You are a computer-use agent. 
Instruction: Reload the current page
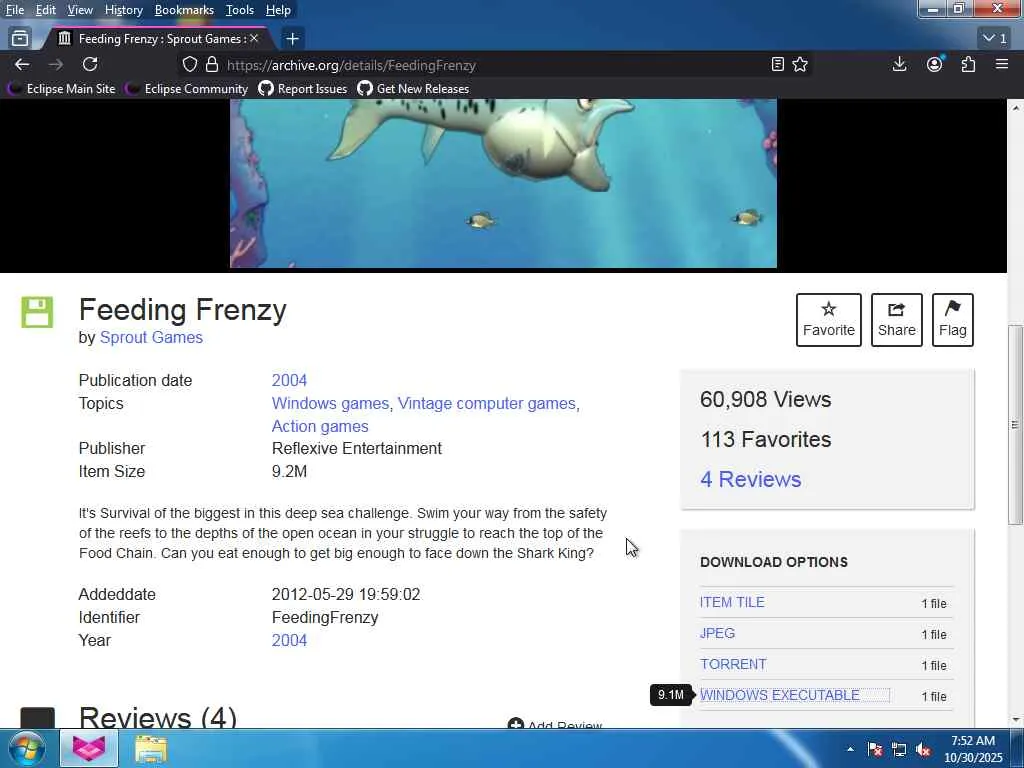pos(90,64)
